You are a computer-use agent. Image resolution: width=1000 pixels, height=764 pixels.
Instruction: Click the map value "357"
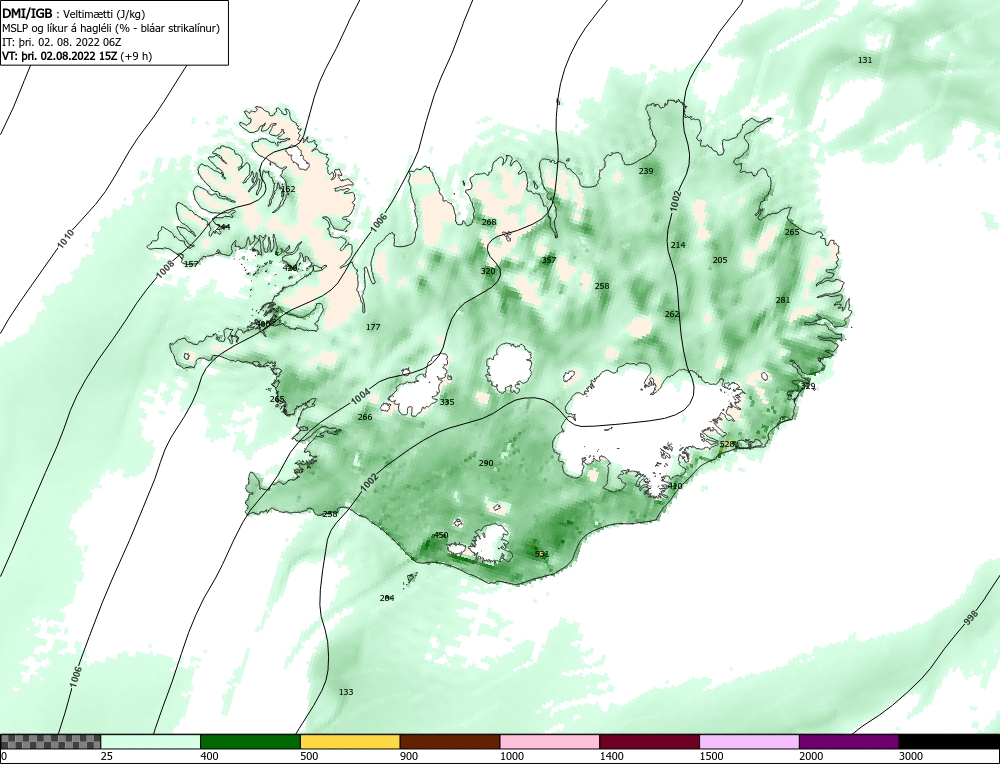(549, 260)
